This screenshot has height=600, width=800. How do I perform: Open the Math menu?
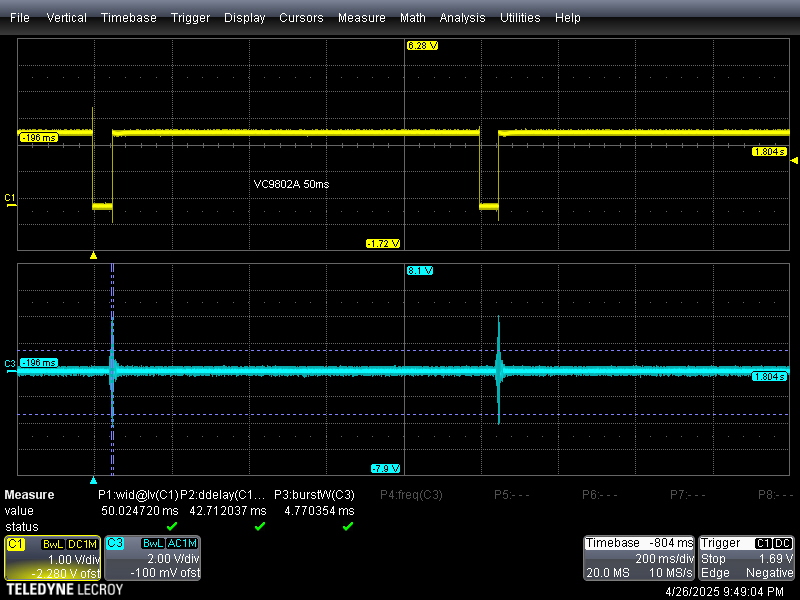click(x=413, y=18)
